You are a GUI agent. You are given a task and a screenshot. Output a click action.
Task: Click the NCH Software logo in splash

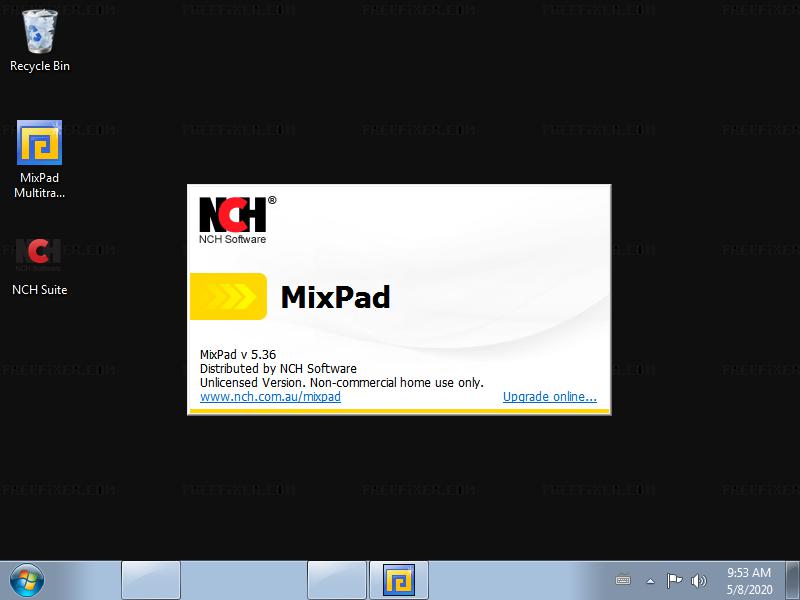237,220
